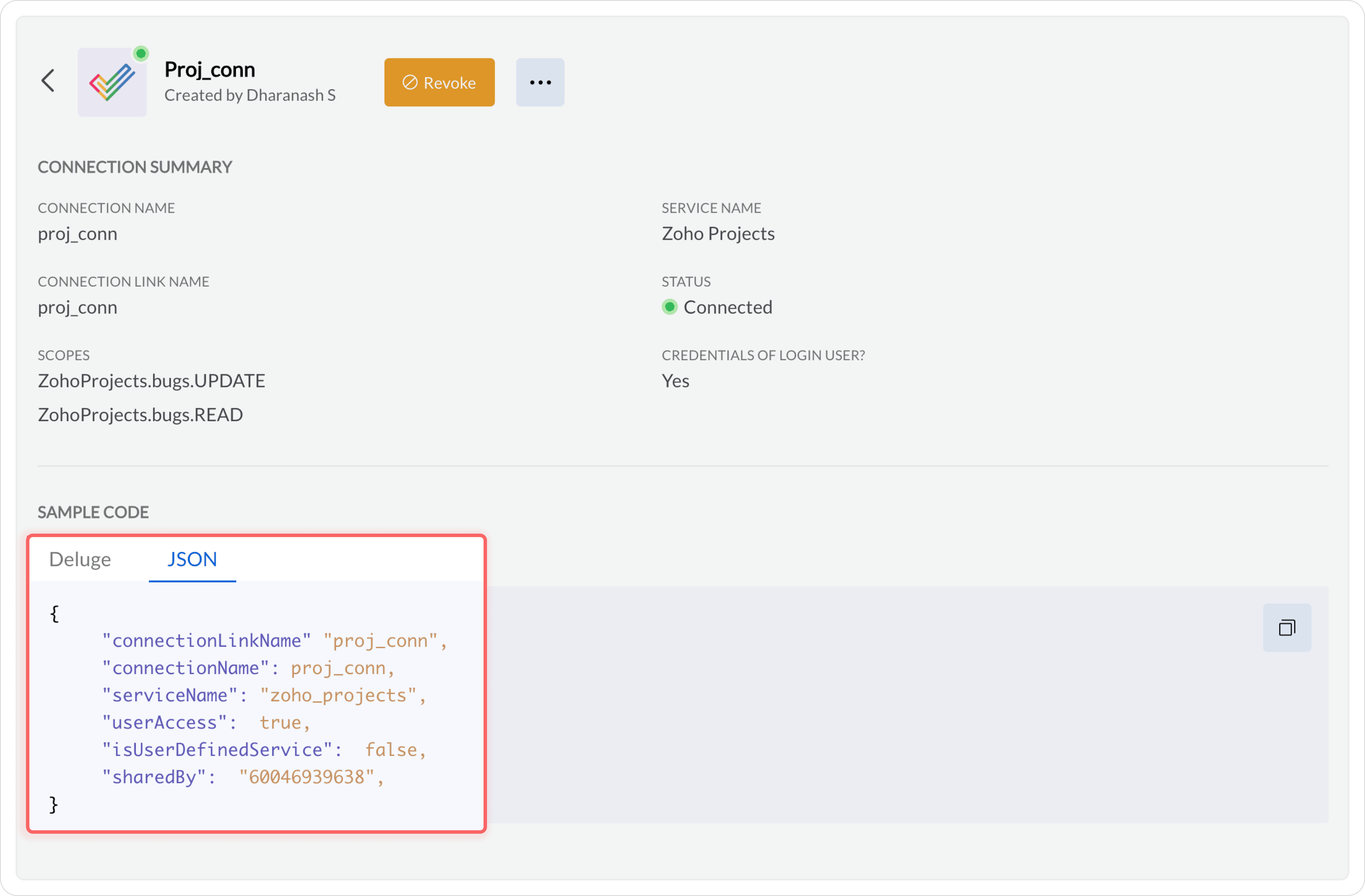Select the JSON tab
Screen dimensions: 1365x896
tap(192, 559)
